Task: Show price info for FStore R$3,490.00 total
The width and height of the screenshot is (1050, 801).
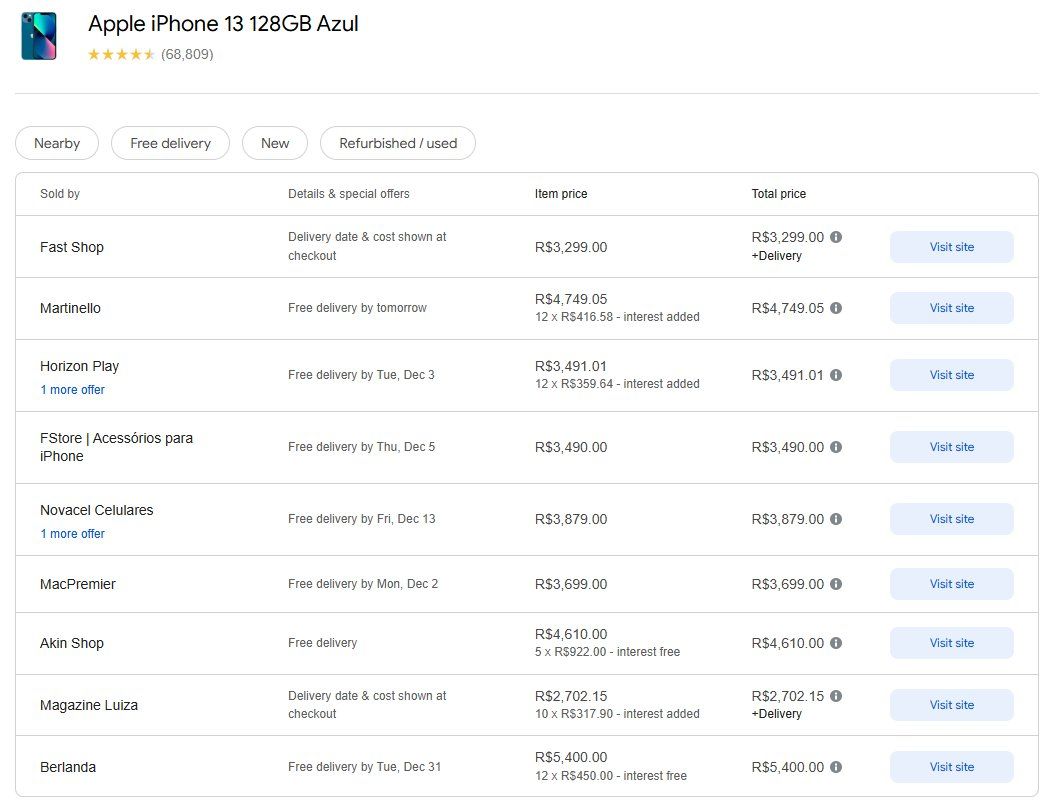Action: coord(836,447)
